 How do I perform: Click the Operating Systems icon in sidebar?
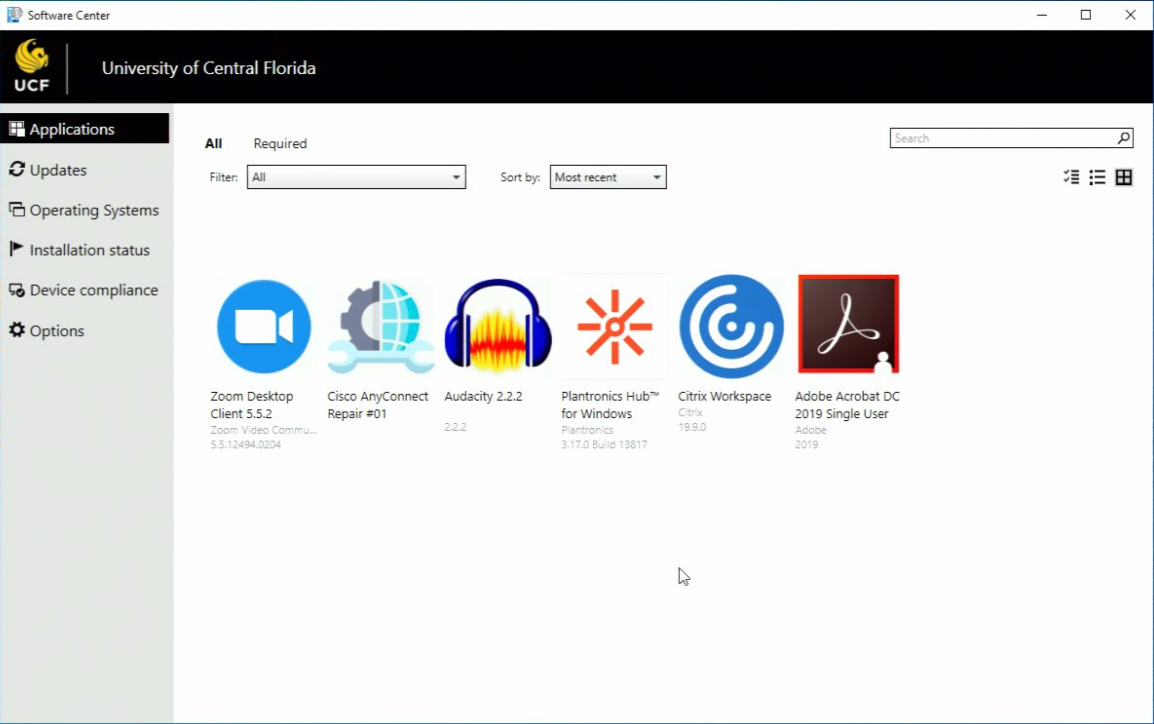coord(16,210)
